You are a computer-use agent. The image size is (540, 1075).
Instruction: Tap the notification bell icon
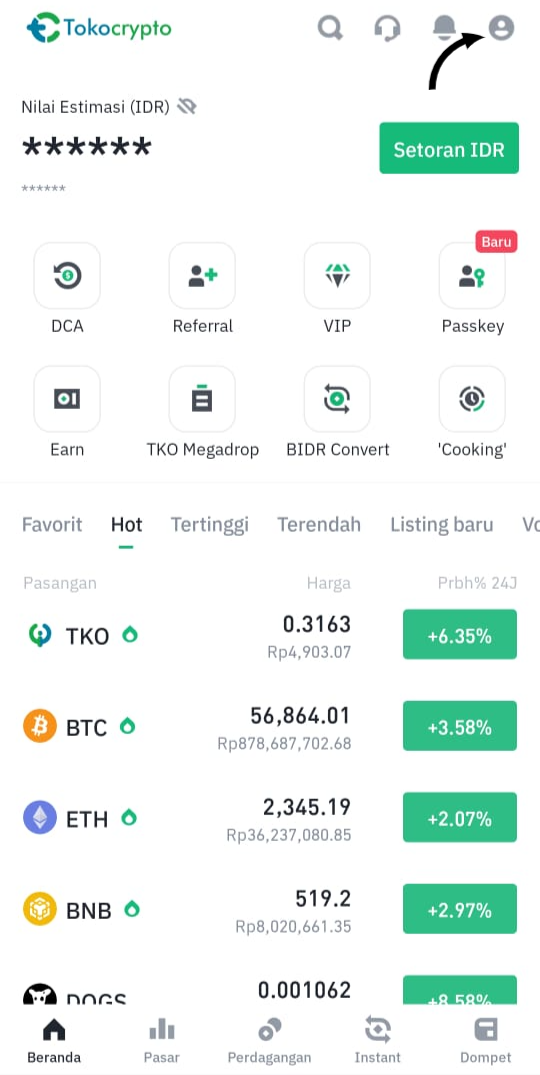coord(444,27)
